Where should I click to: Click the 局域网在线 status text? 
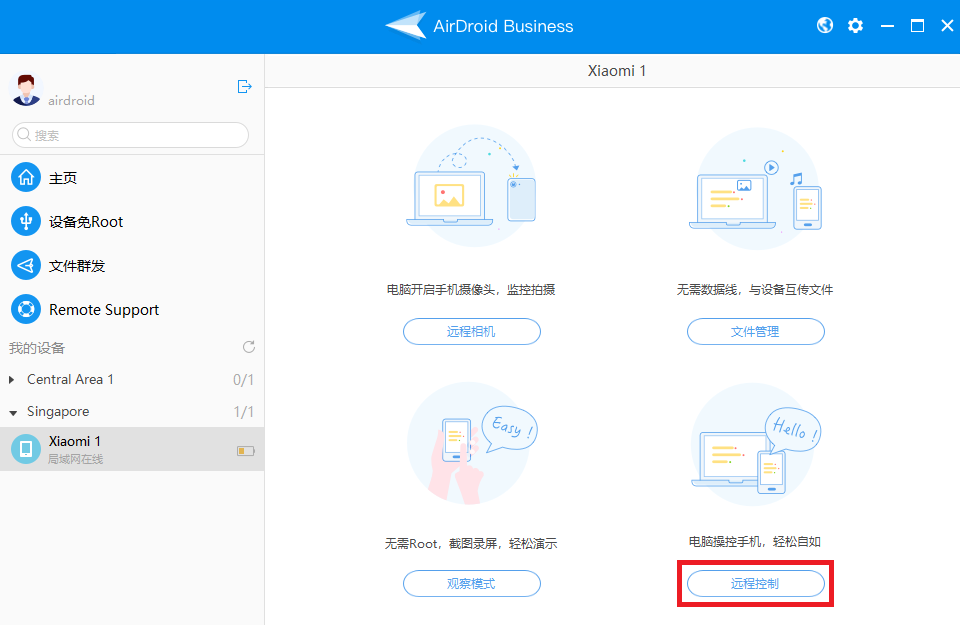click(76, 459)
